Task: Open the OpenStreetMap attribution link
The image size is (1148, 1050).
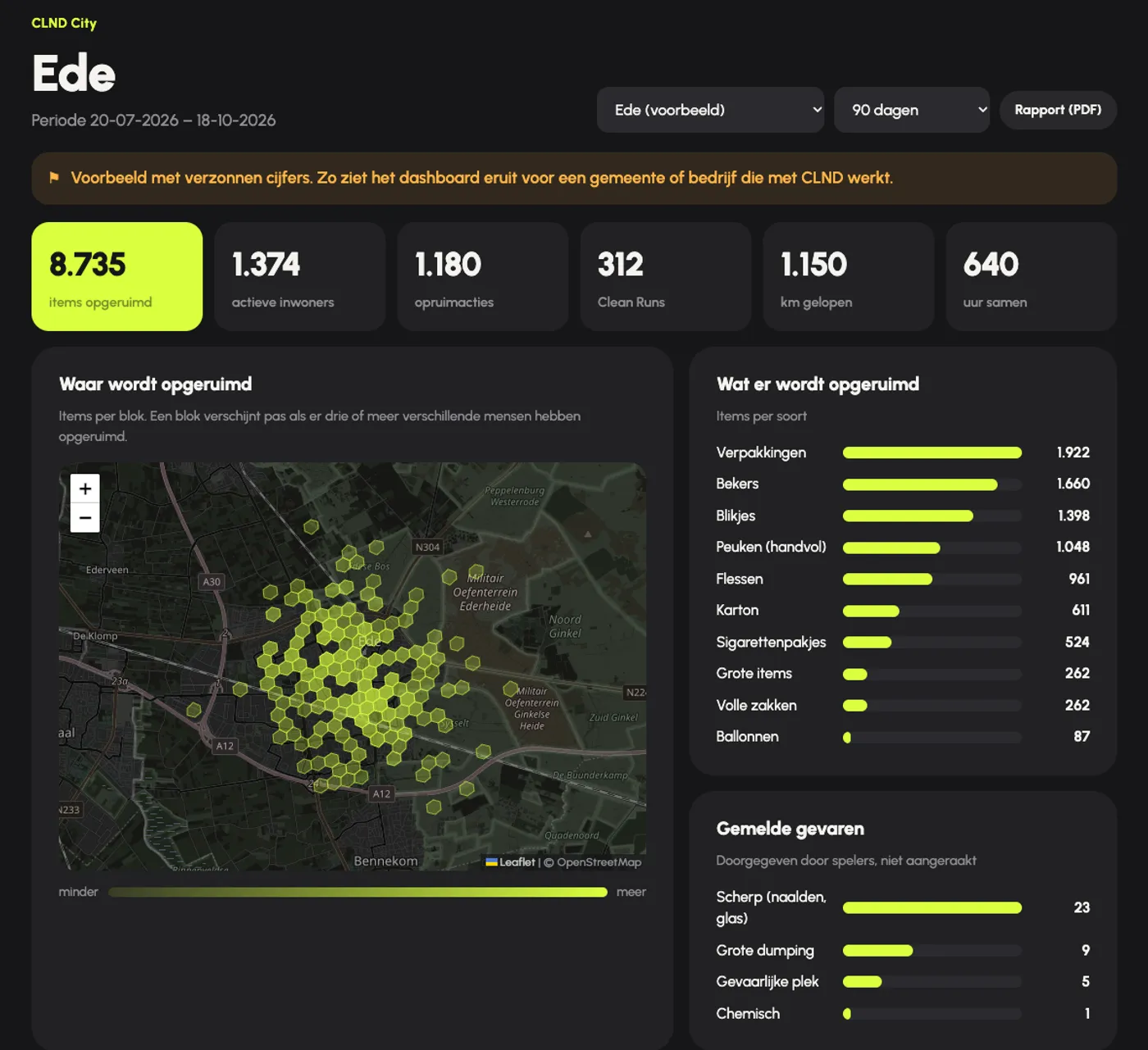Action: (599, 862)
